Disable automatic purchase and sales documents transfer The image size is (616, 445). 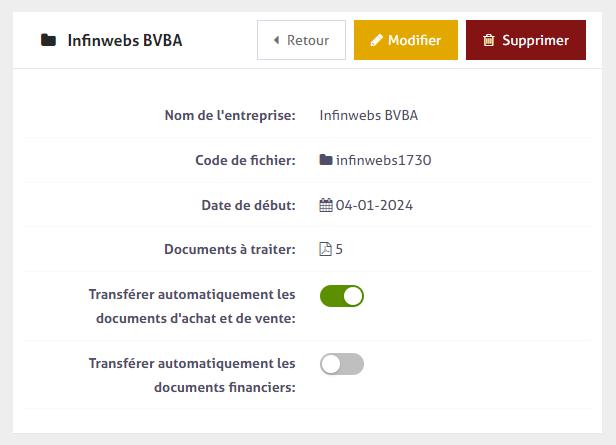click(342, 295)
